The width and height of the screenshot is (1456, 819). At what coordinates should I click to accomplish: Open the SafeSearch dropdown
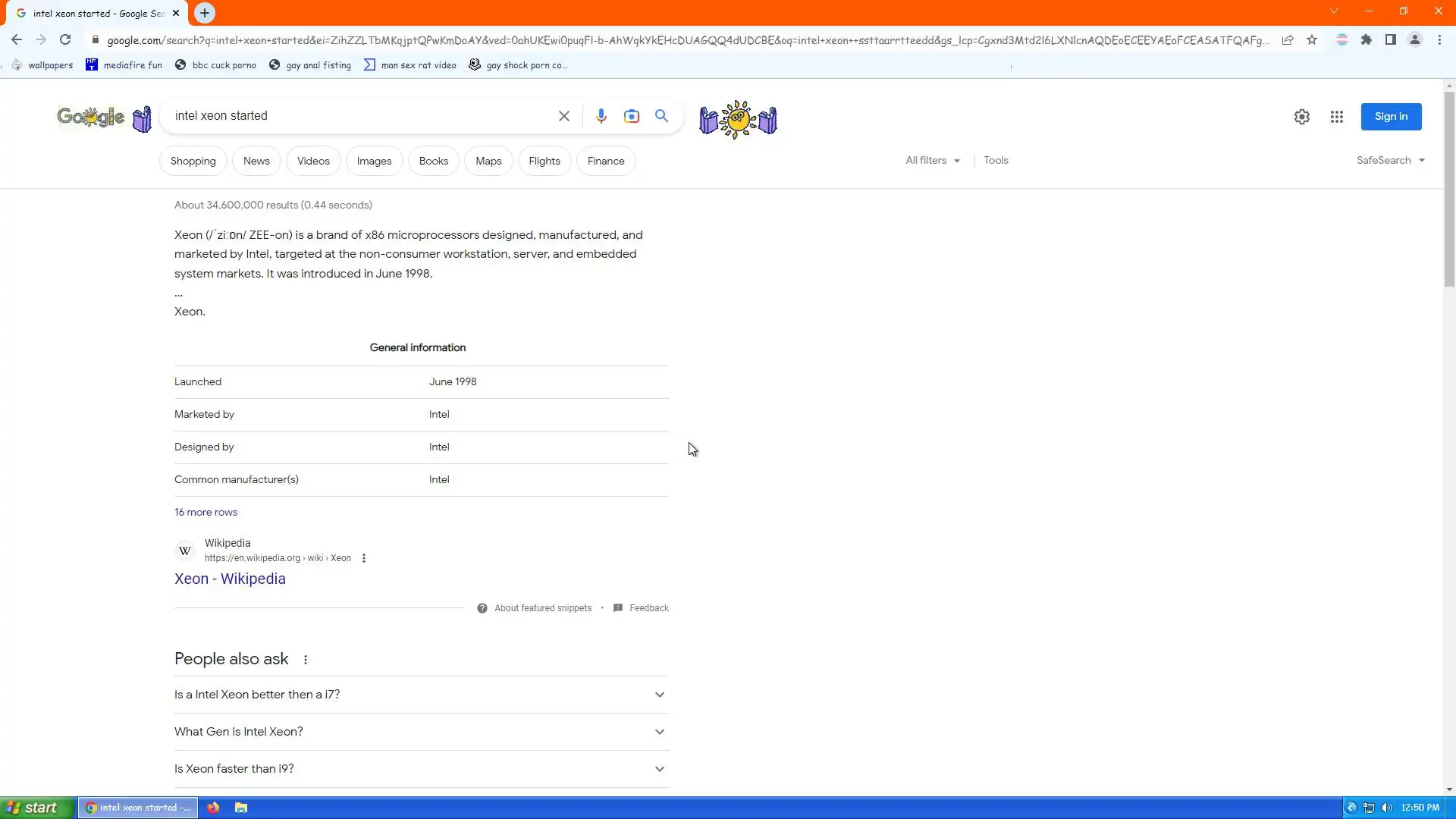pyautogui.click(x=1390, y=161)
